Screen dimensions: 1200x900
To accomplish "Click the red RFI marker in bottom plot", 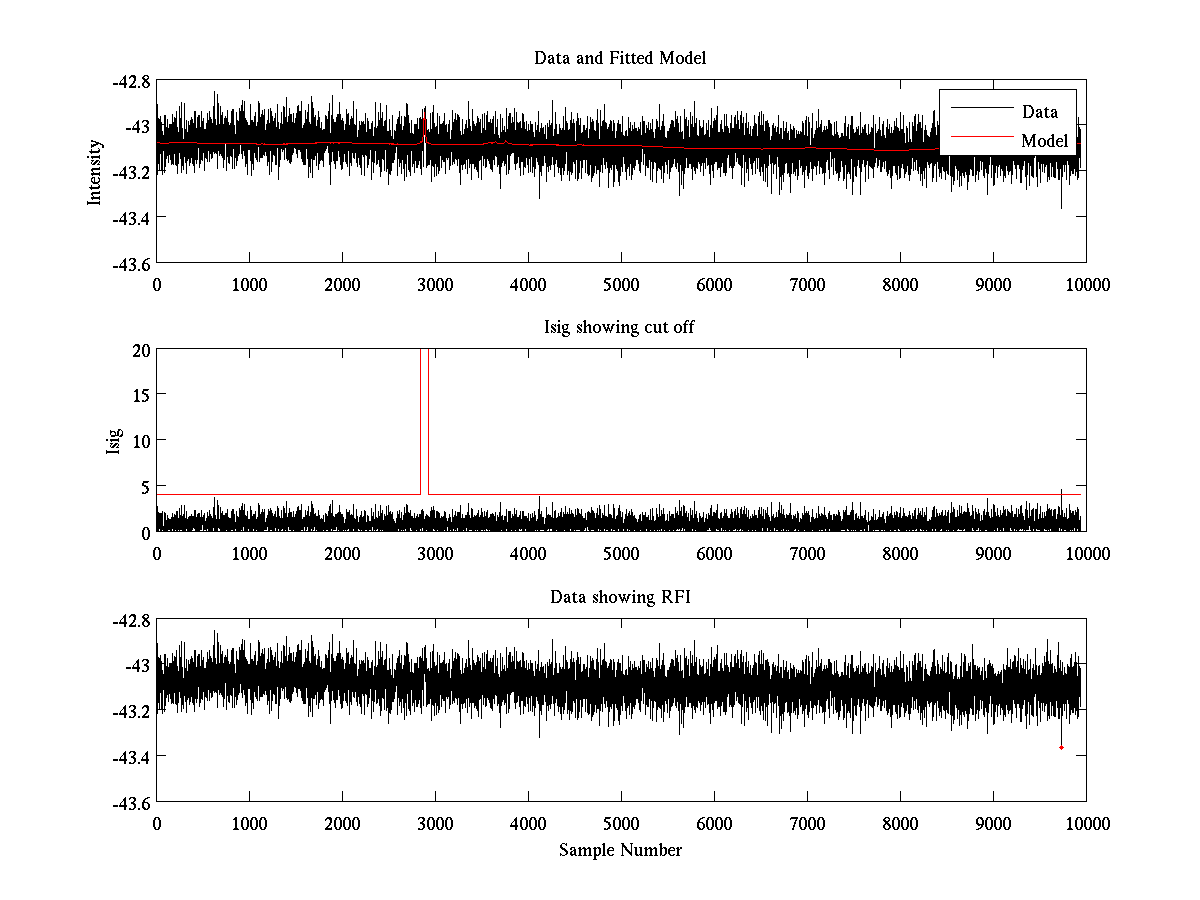I will (x=1061, y=748).
